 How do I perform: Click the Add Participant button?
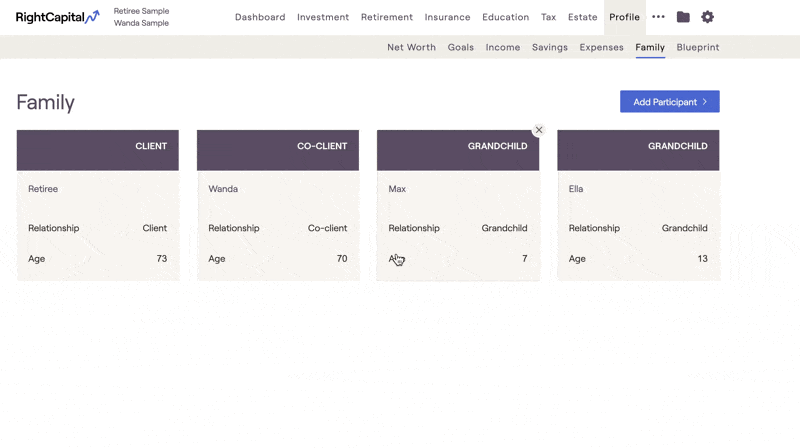[x=669, y=102]
